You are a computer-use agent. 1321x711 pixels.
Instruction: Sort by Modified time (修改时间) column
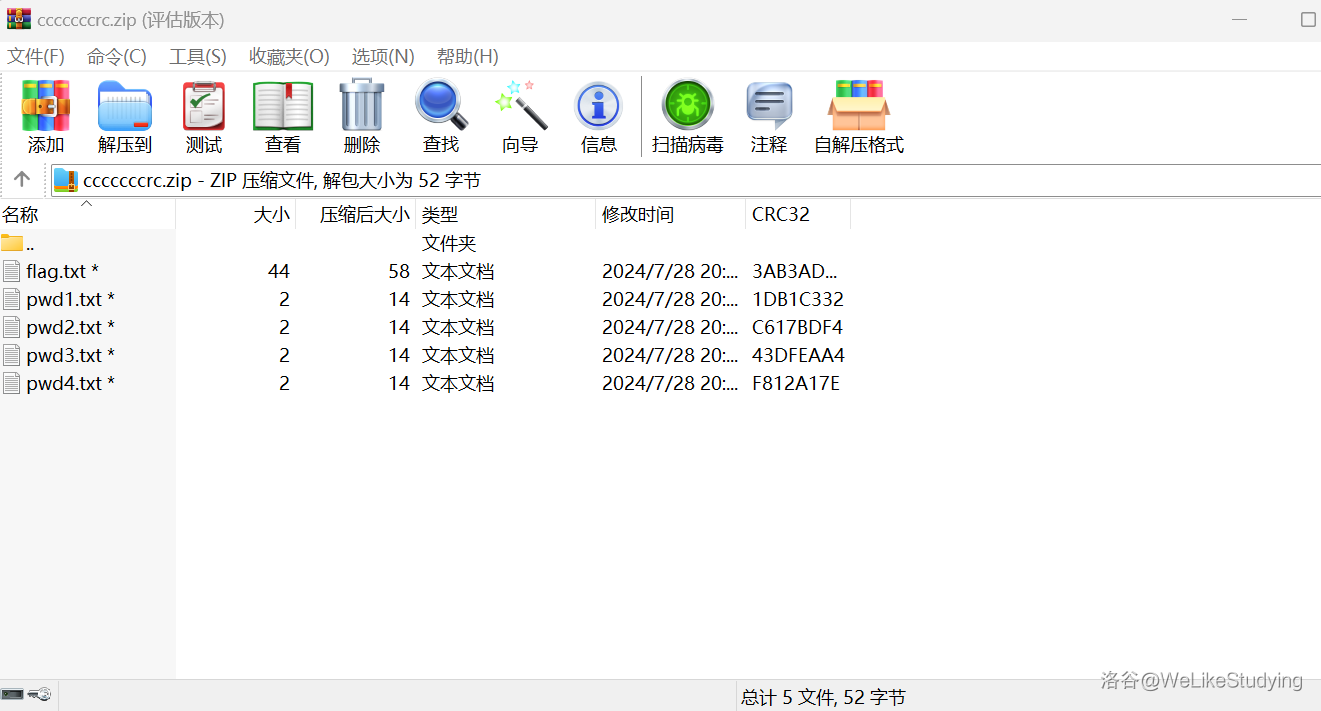(638, 215)
